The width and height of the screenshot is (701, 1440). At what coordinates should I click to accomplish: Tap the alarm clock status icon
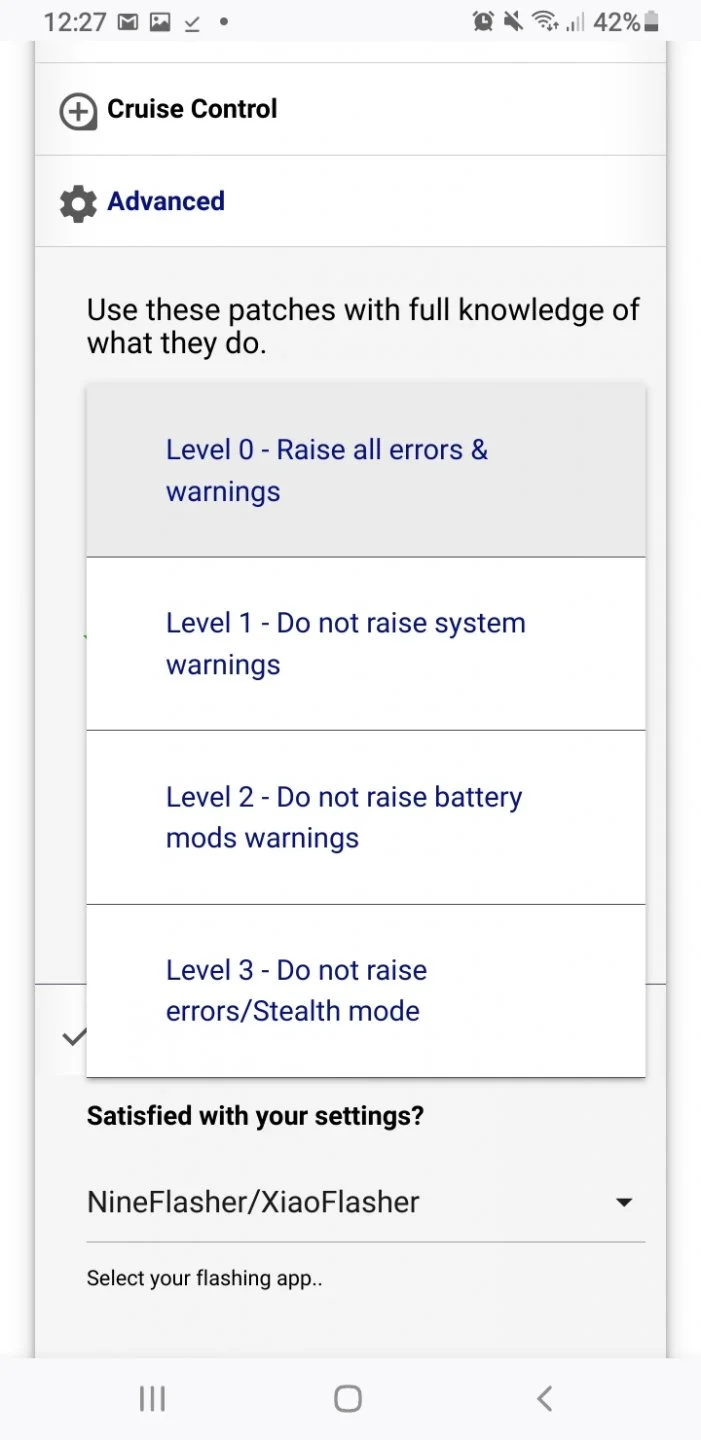coord(484,21)
